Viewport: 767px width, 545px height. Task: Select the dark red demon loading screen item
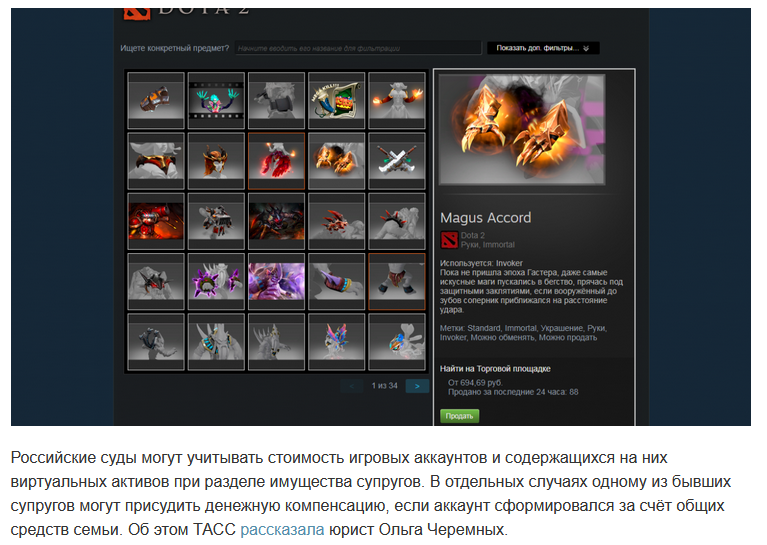coord(276,221)
